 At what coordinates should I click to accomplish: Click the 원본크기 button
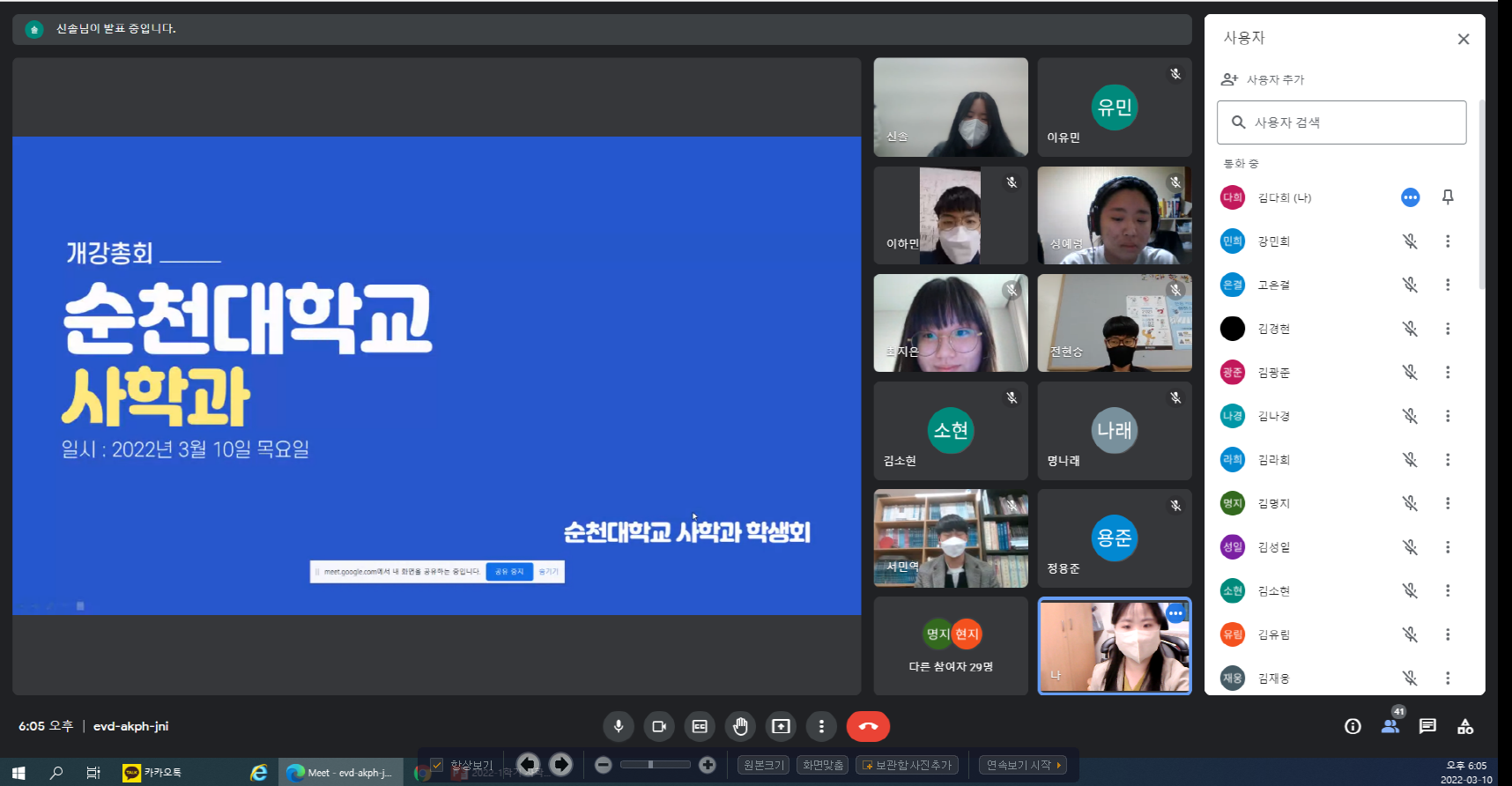[763, 765]
